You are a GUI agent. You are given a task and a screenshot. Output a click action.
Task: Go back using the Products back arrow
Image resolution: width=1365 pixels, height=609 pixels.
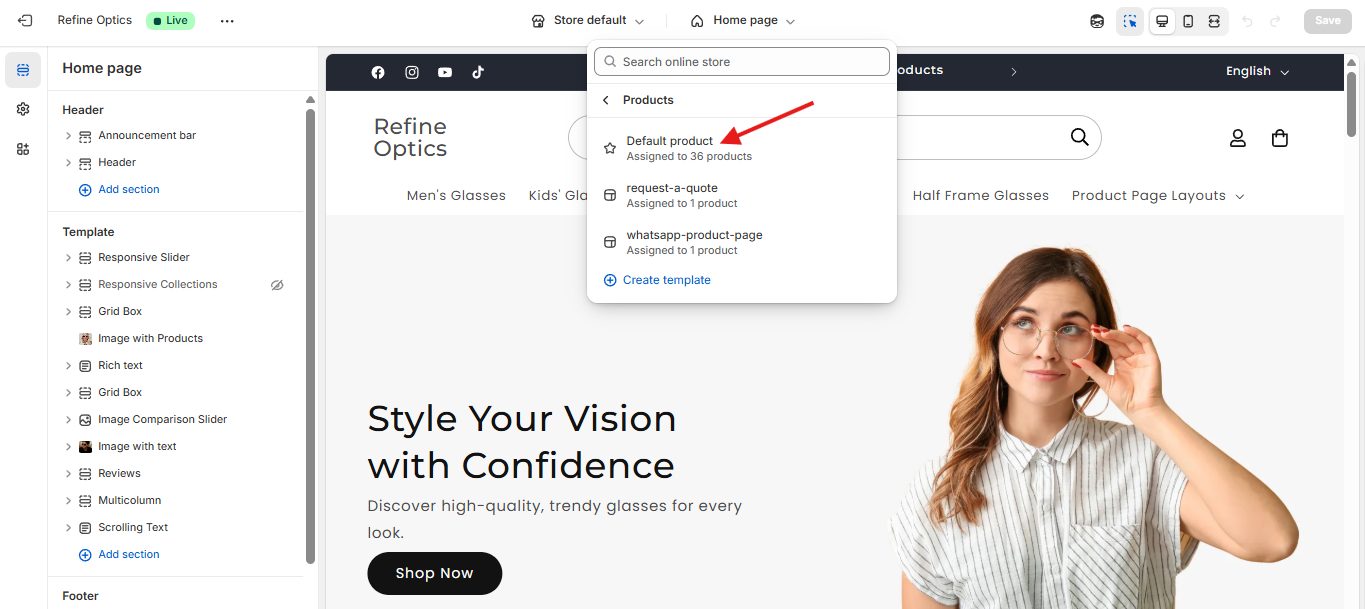pos(606,100)
